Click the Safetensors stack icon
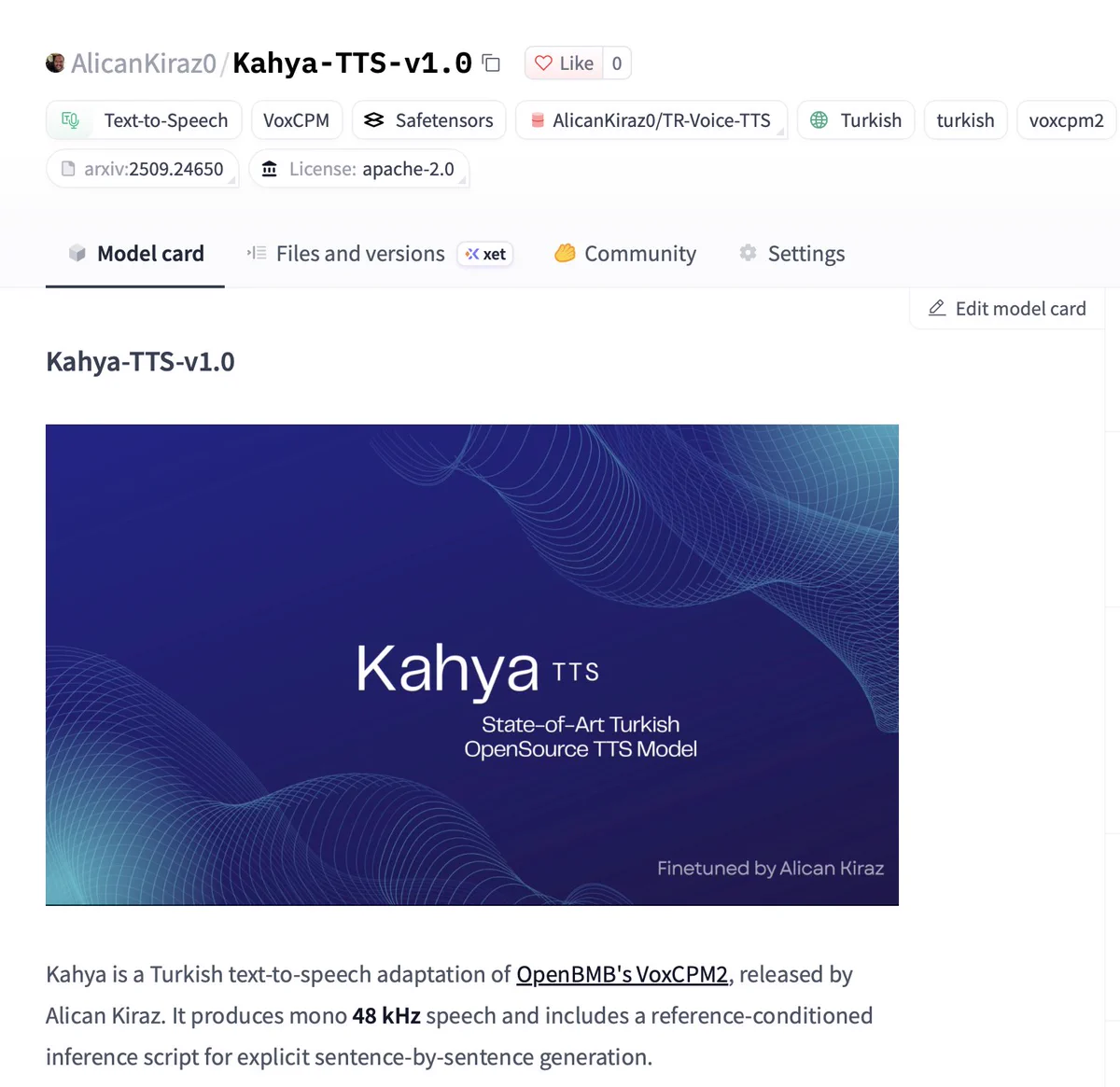 (374, 120)
